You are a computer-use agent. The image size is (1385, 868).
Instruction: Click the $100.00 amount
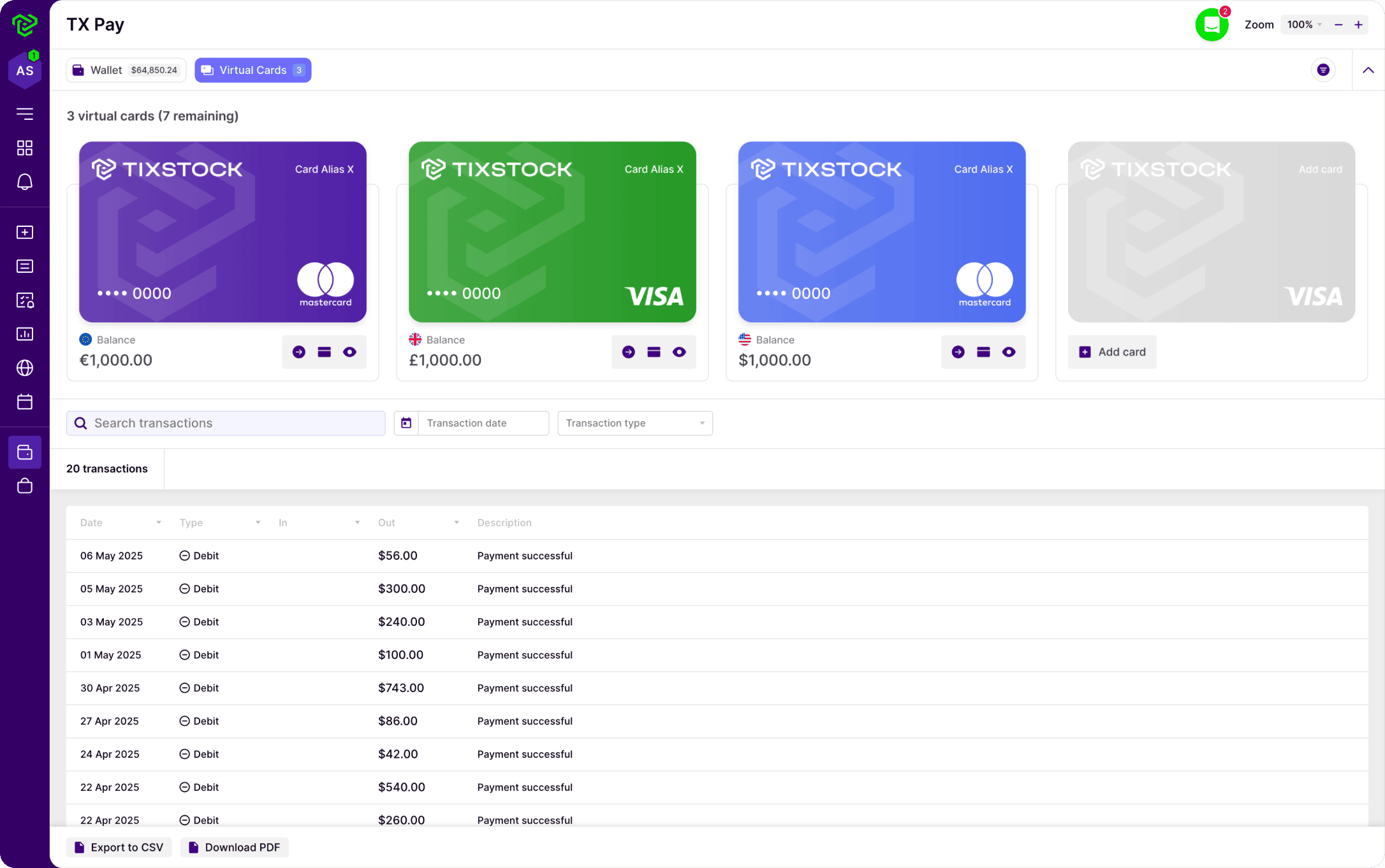click(x=400, y=655)
